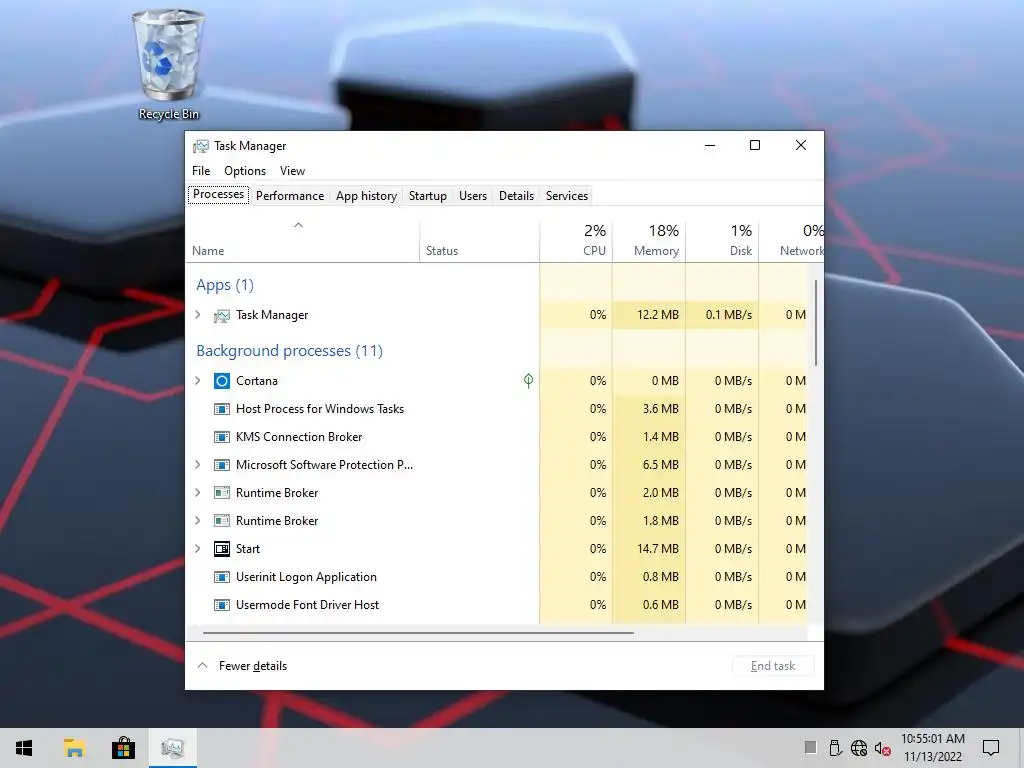Click the gray square tray icon
Viewport: 1024px width, 768px height.
tap(810, 748)
